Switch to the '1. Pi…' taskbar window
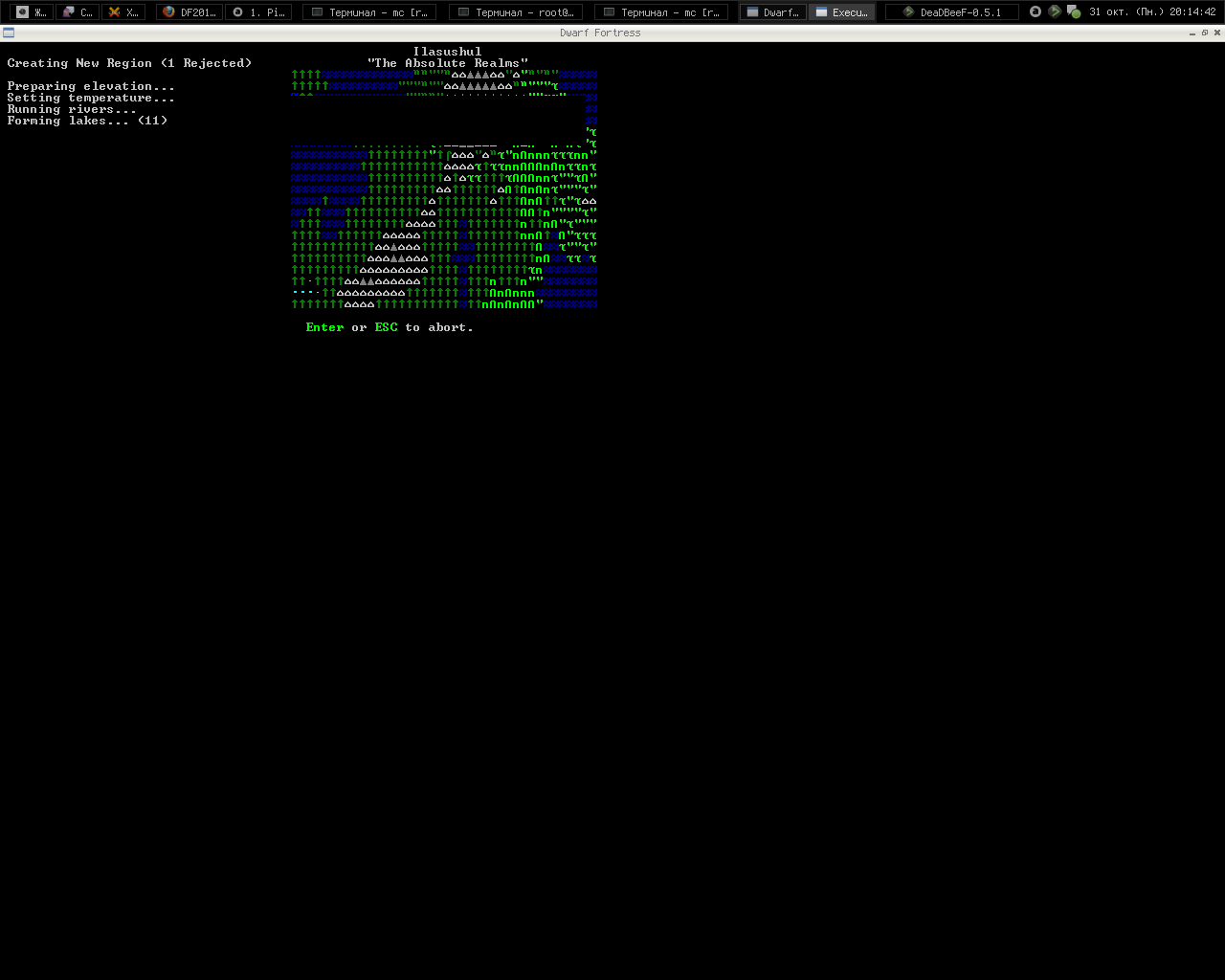1225x980 pixels. pyautogui.click(x=258, y=12)
